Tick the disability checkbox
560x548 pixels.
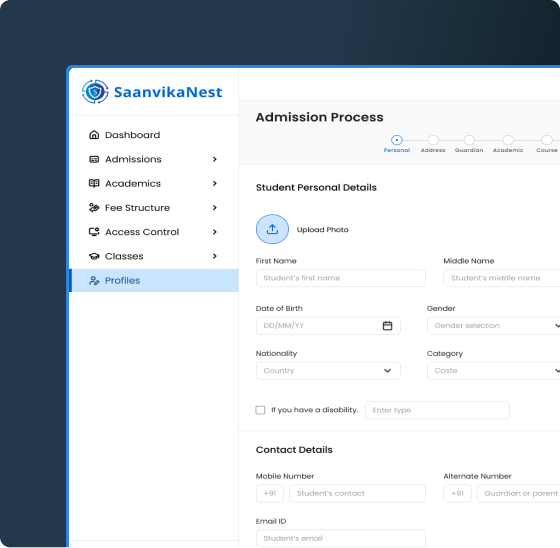pos(260,410)
